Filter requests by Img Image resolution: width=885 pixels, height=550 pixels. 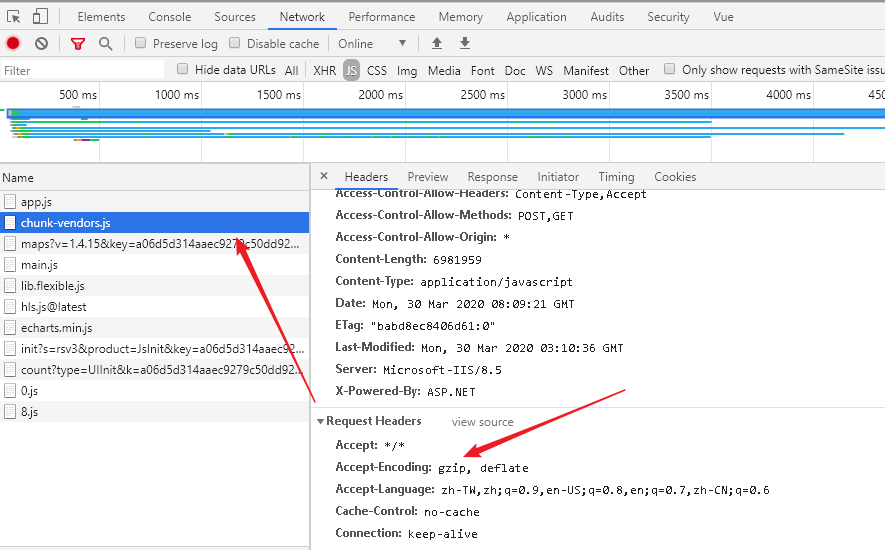(407, 71)
